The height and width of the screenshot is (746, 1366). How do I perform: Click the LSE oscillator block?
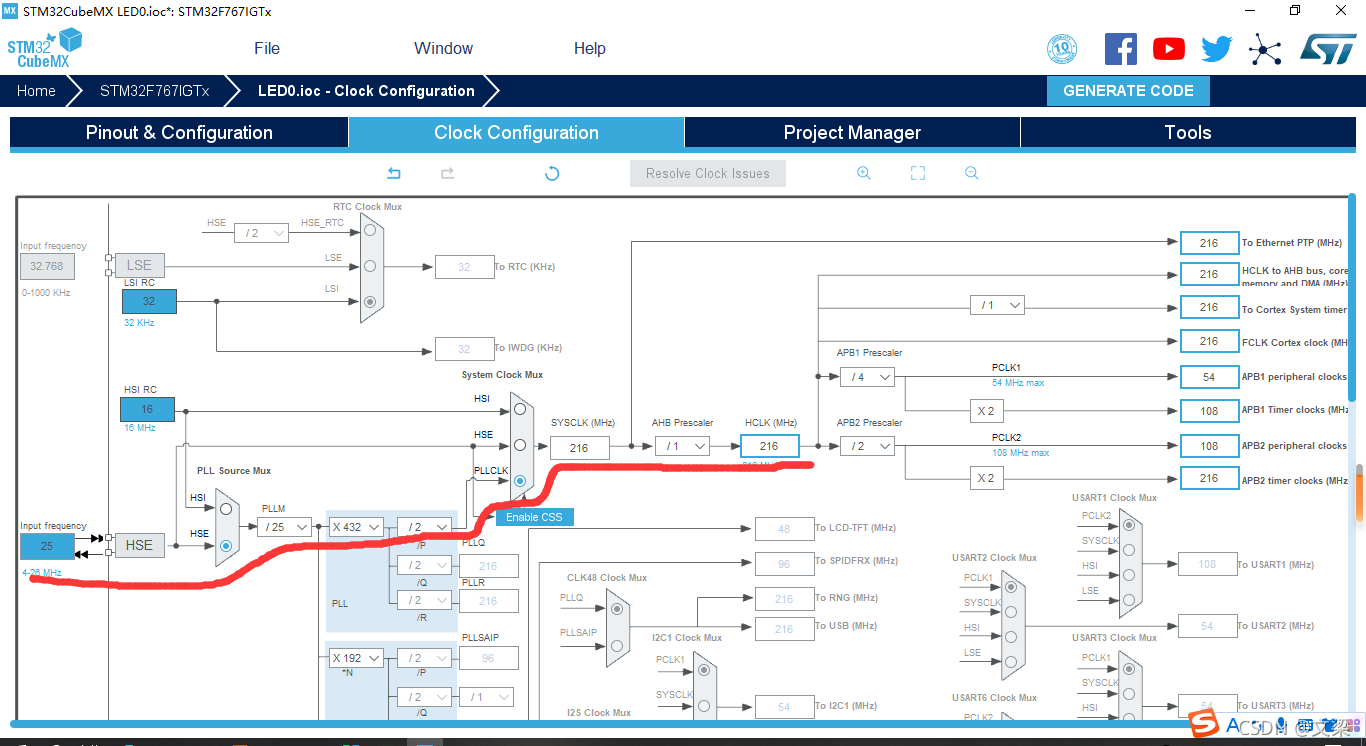[140, 265]
